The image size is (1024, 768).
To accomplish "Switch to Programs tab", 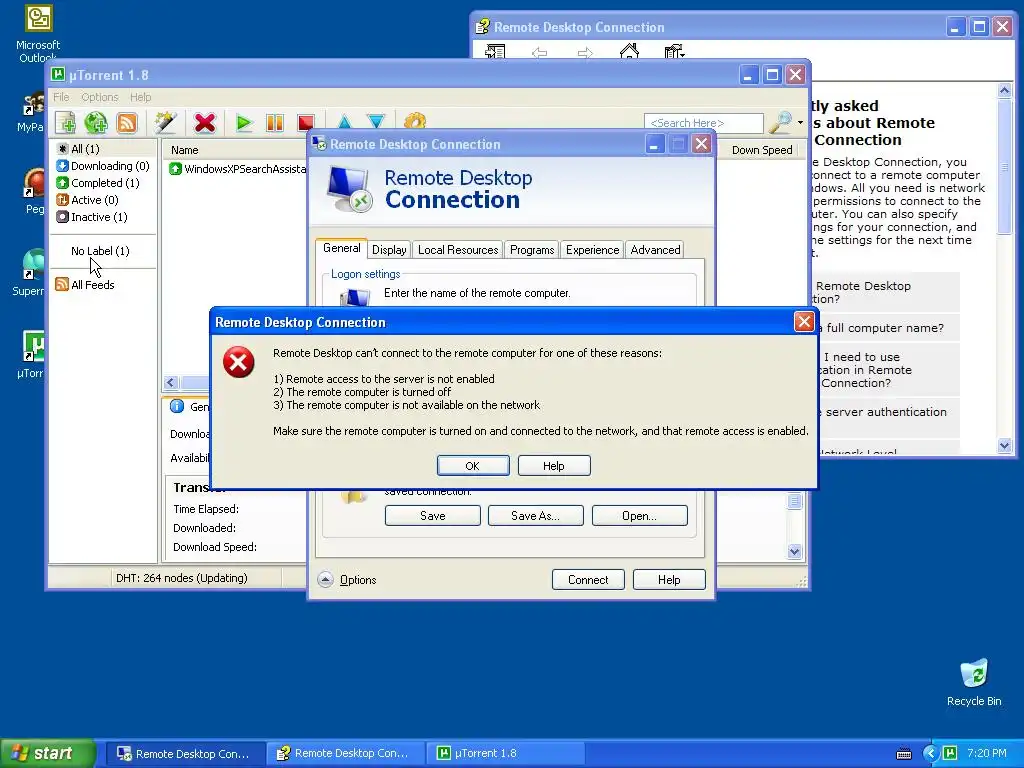I will 532,249.
